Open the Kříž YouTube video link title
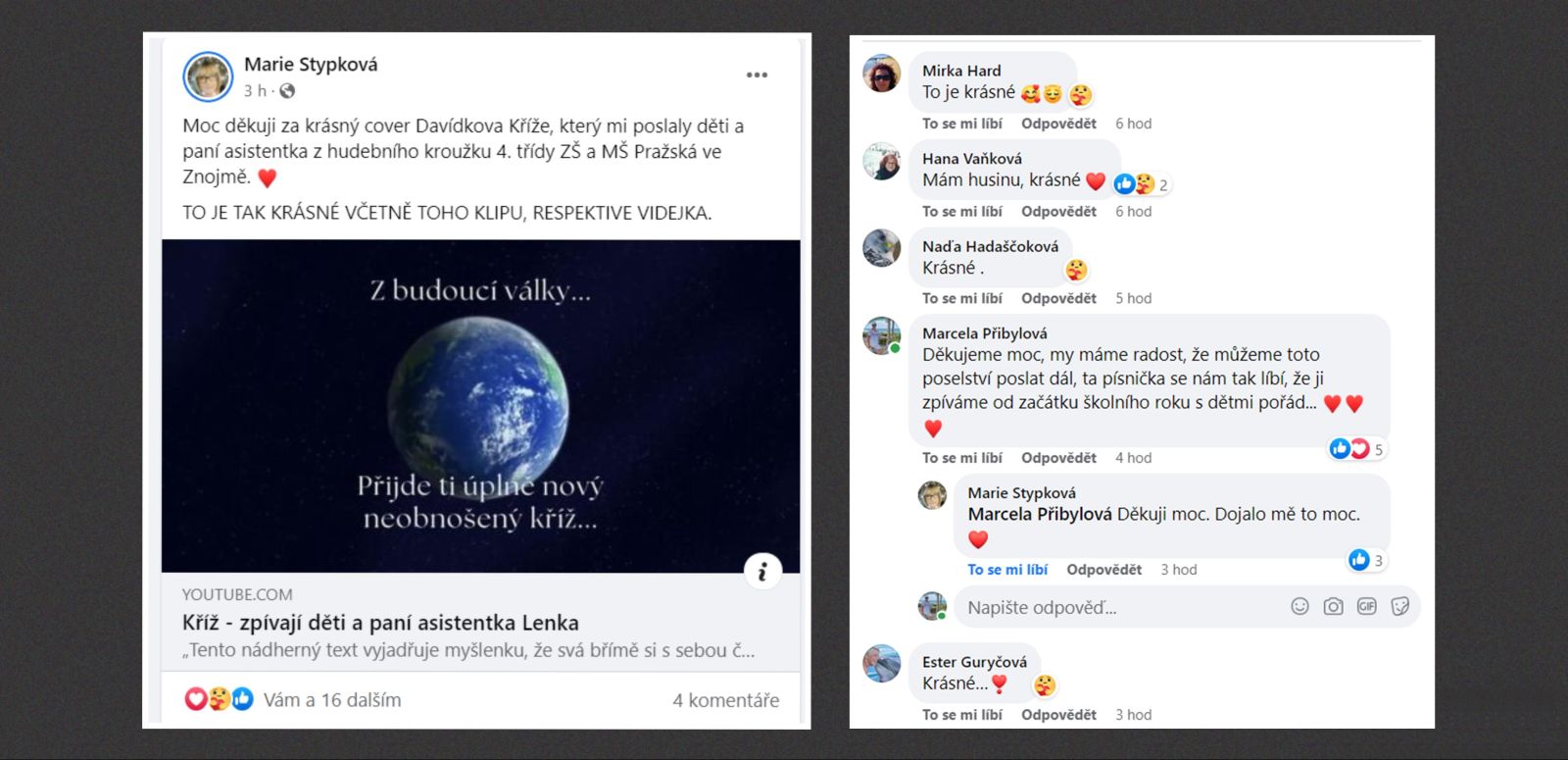The width and height of the screenshot is (1568, 760). pyautogui.click(x=380, y=623)
